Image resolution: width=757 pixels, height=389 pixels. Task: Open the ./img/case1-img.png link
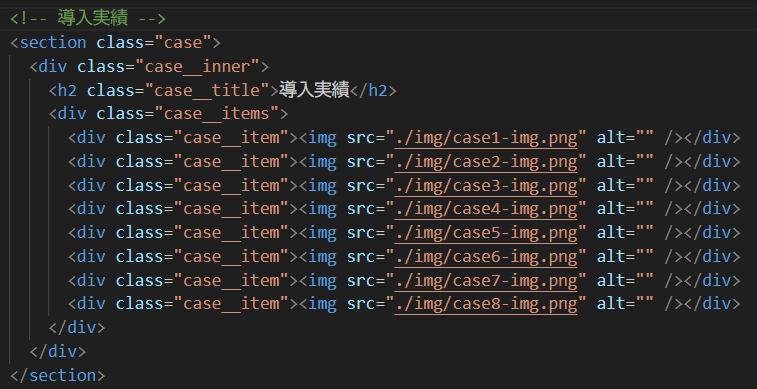[x=486, y=138]
